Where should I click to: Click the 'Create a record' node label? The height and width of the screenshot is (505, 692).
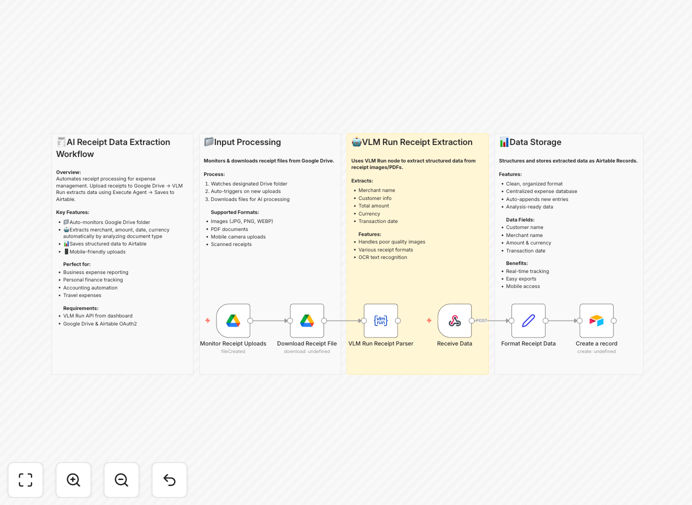[596, 343]
